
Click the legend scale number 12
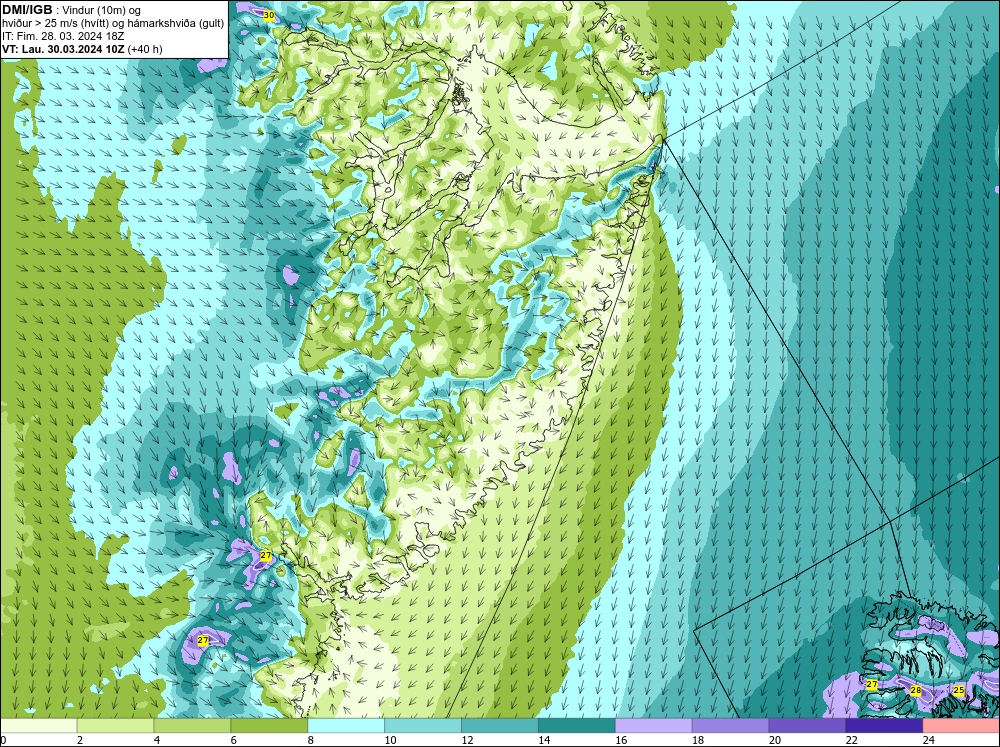467,740
